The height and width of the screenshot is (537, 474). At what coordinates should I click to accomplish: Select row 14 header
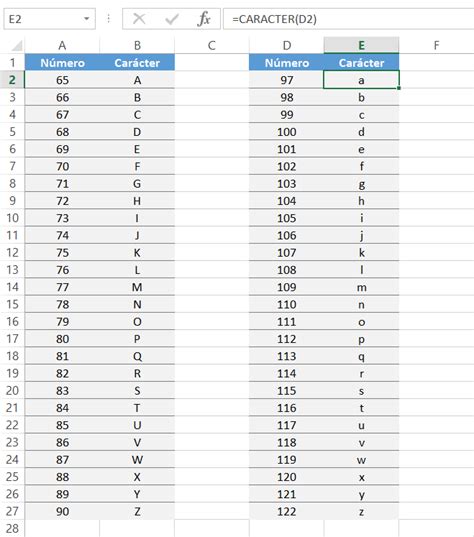[12, 287]
